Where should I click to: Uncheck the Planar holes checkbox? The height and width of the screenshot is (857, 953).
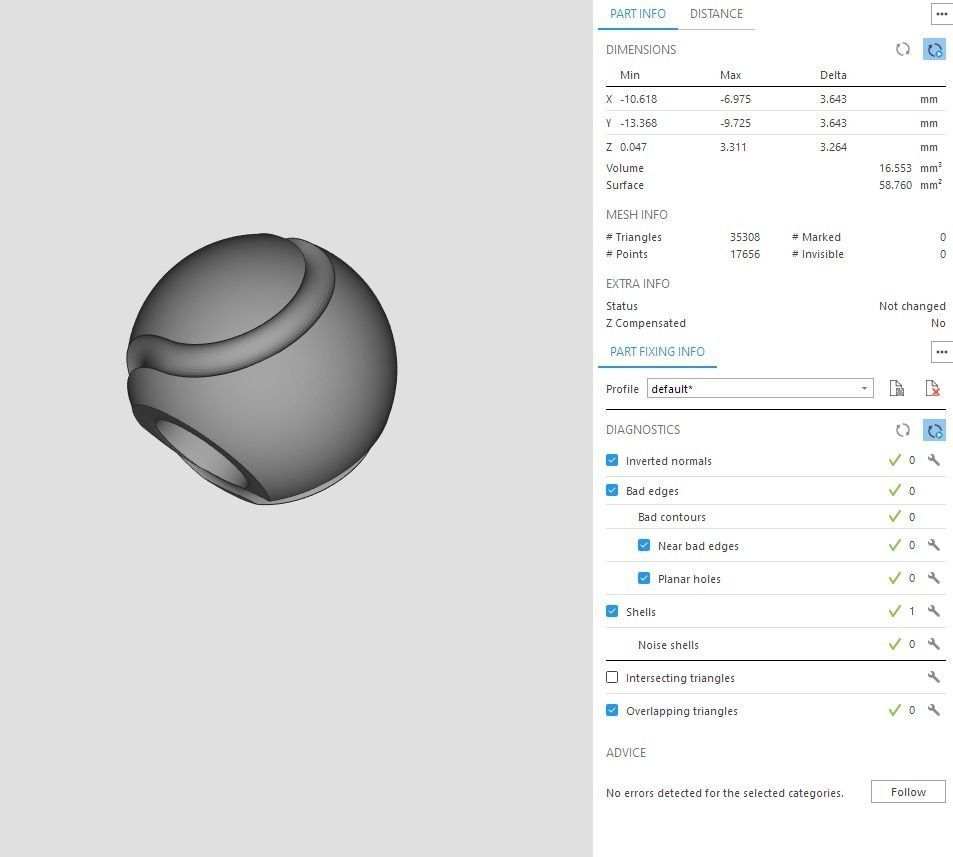point(644,578)
